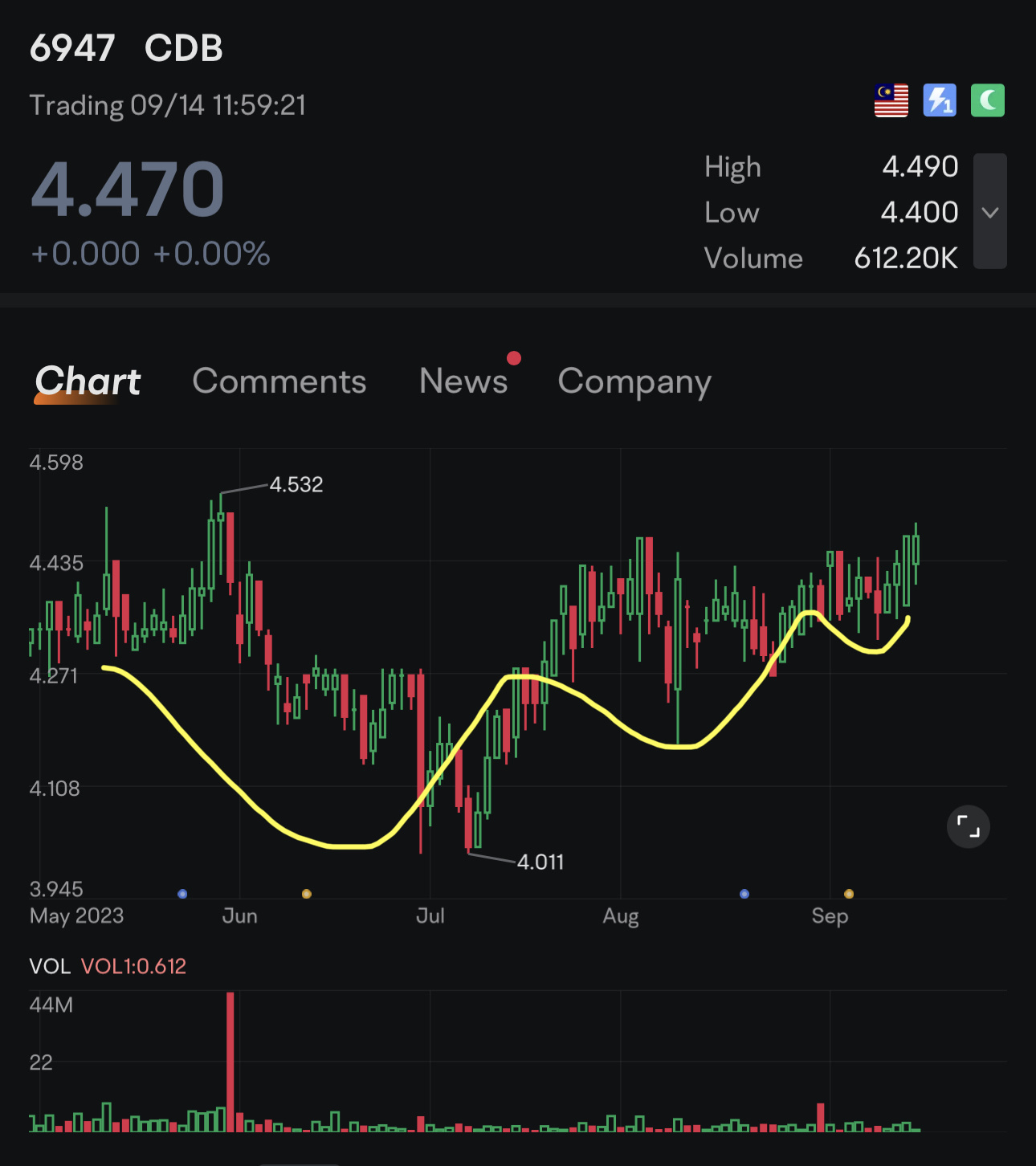The height and width of the screenshot is (1166, 1036).
Task: Tap the May 2023 axis label
Action: click(77, 916)
